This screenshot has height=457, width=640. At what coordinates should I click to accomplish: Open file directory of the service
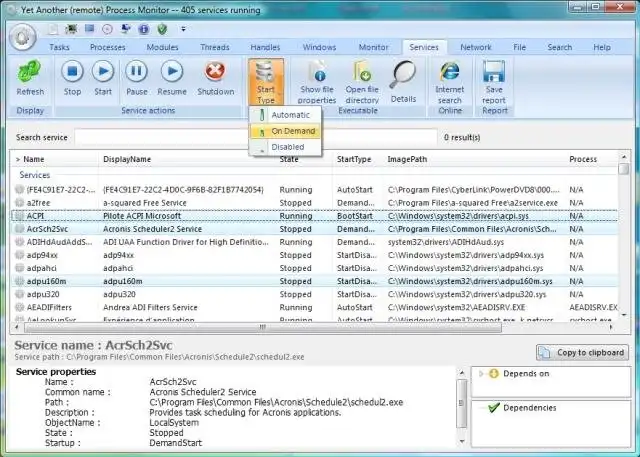[x=362, y=82]
